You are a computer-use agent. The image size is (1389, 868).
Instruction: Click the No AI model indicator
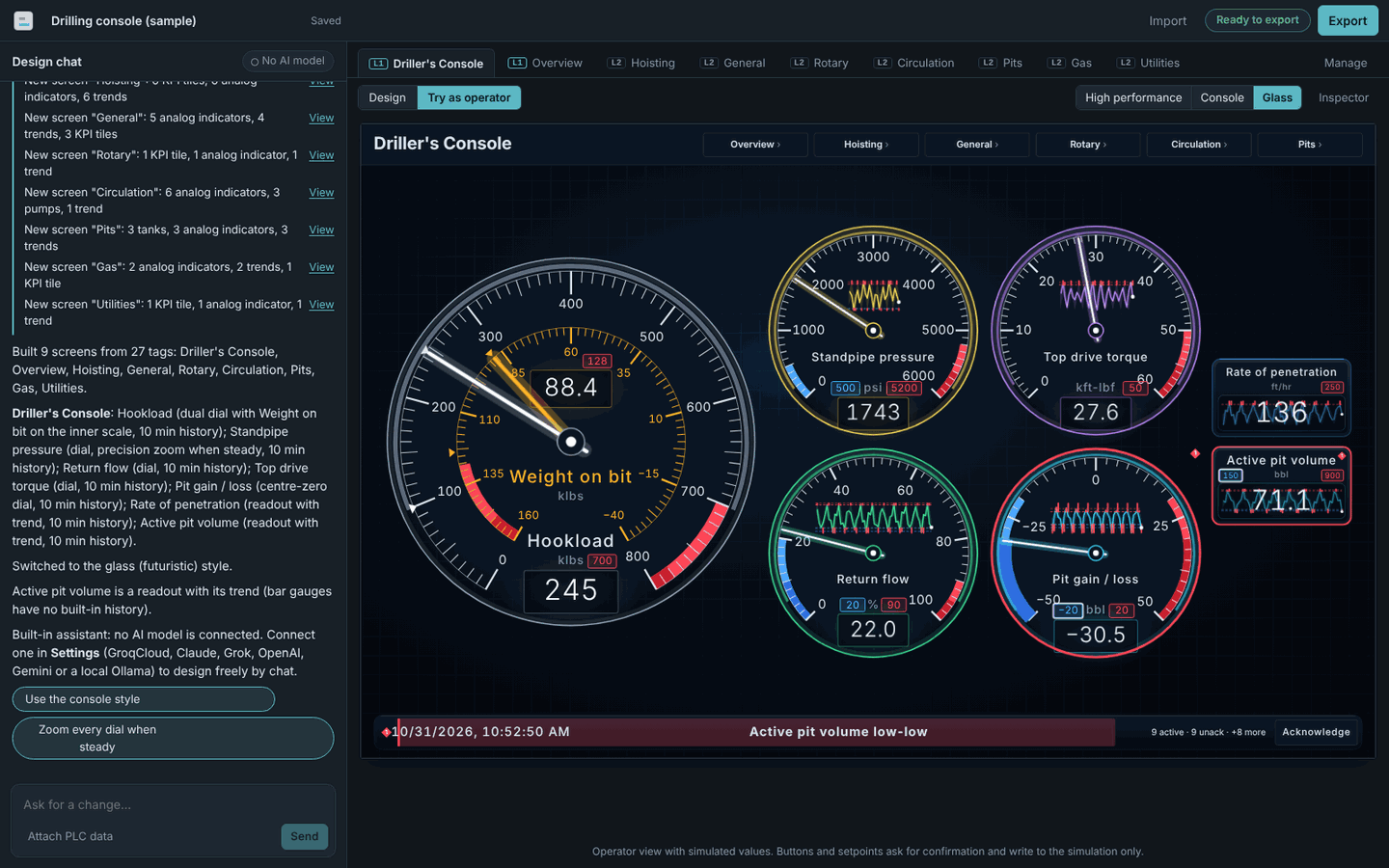click(287, 61)
